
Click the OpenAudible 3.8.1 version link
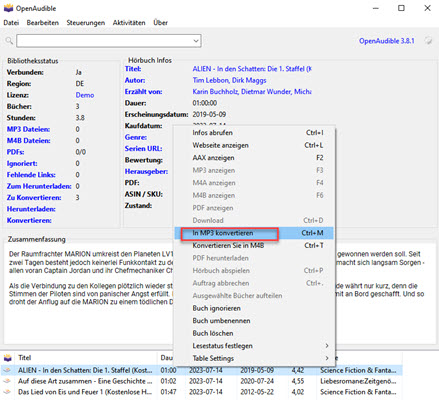[387, 41]
